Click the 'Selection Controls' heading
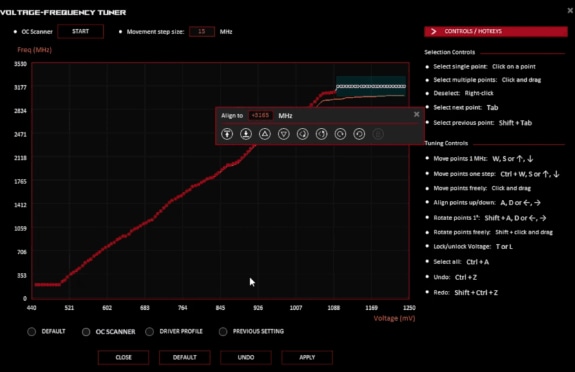The height and width of the screenshot is (372, 575). tap(450, 52)
